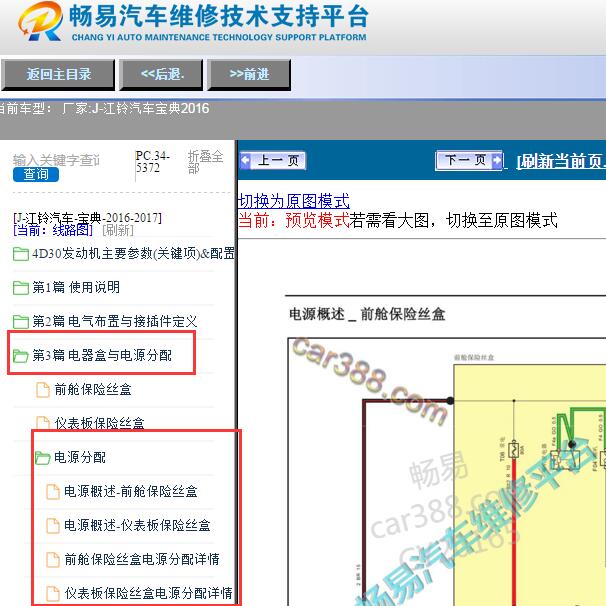
Task: Open 电源概述-前舱保险丝盒 page
Action: tap(131, 492)
